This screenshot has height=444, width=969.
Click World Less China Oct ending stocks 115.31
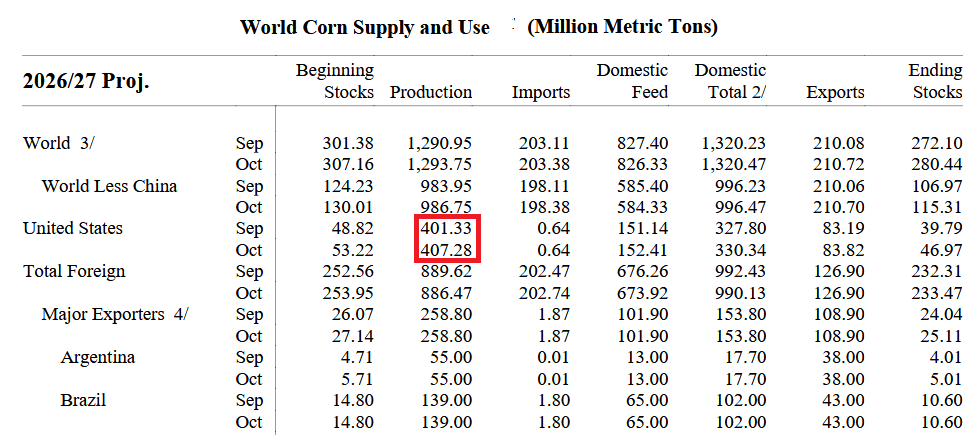pos(937,207)
